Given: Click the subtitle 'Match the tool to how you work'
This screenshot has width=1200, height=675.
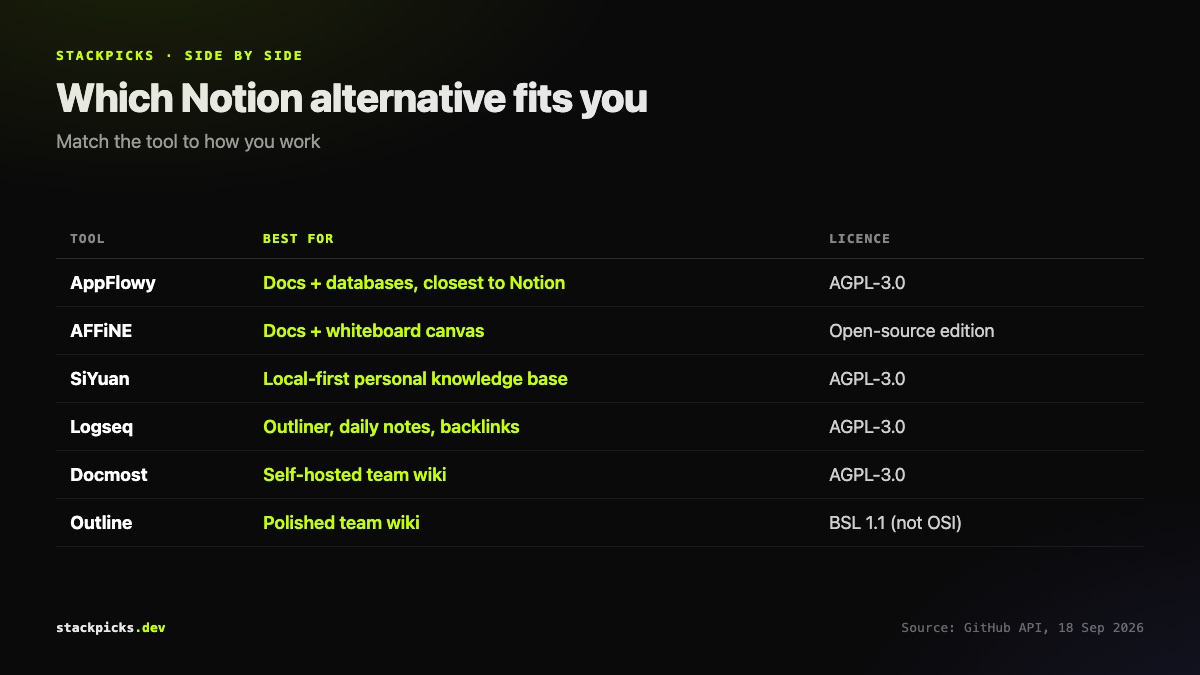Looking at the screenshot, I should (188, 141).
